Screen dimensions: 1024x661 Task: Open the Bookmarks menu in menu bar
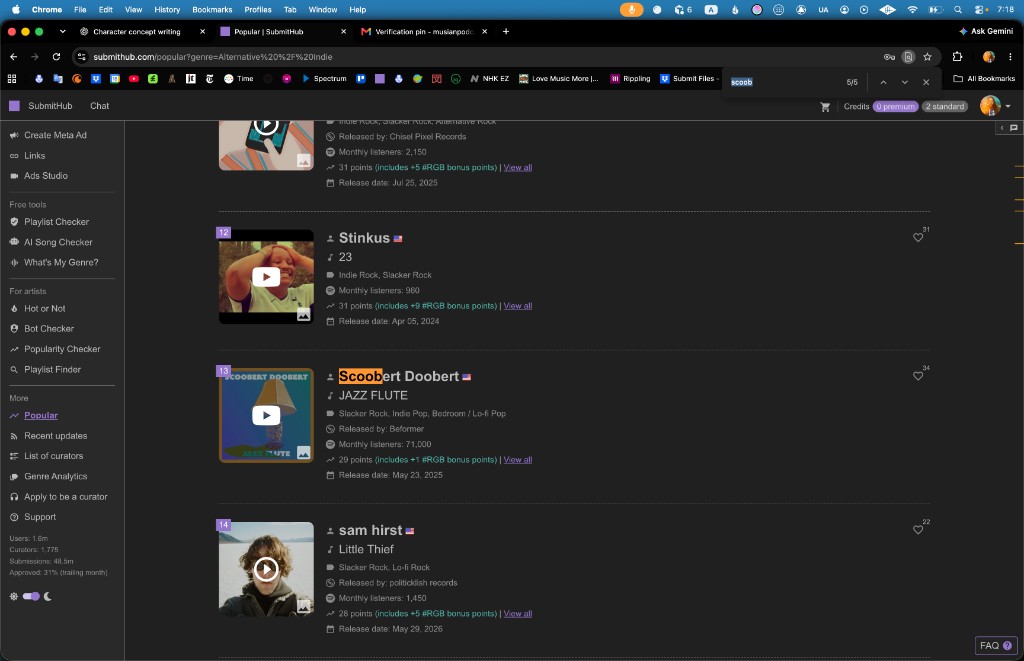point(212,10)
